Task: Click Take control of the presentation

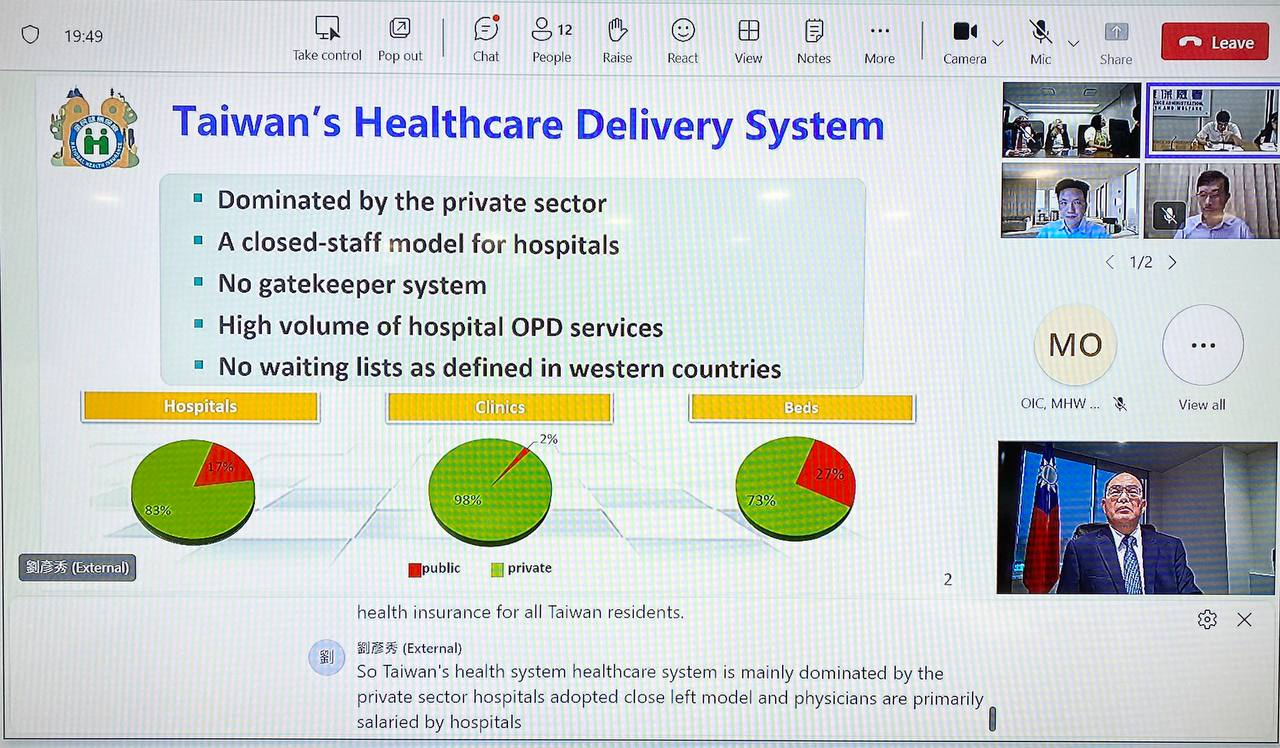Action: point(327,38)
